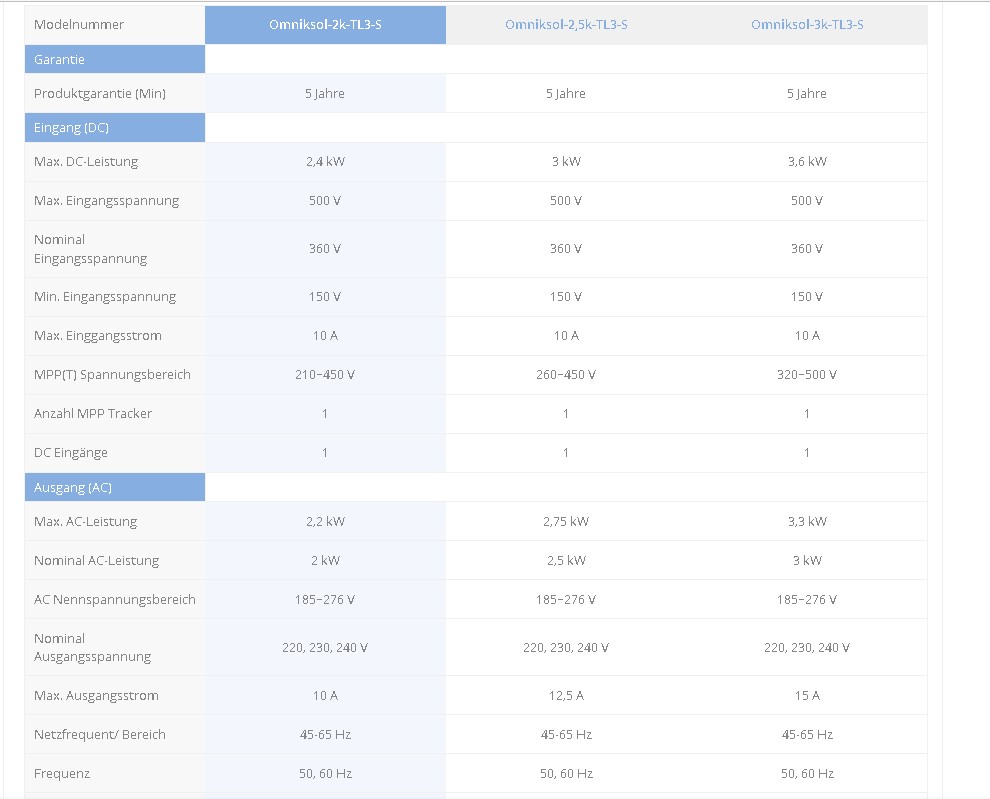Image resolution: width=990 pixels, height=799 pixels.
Task: Select the 15 A Max. Ausgangsstrom value
Action: (x=807, y=696)
